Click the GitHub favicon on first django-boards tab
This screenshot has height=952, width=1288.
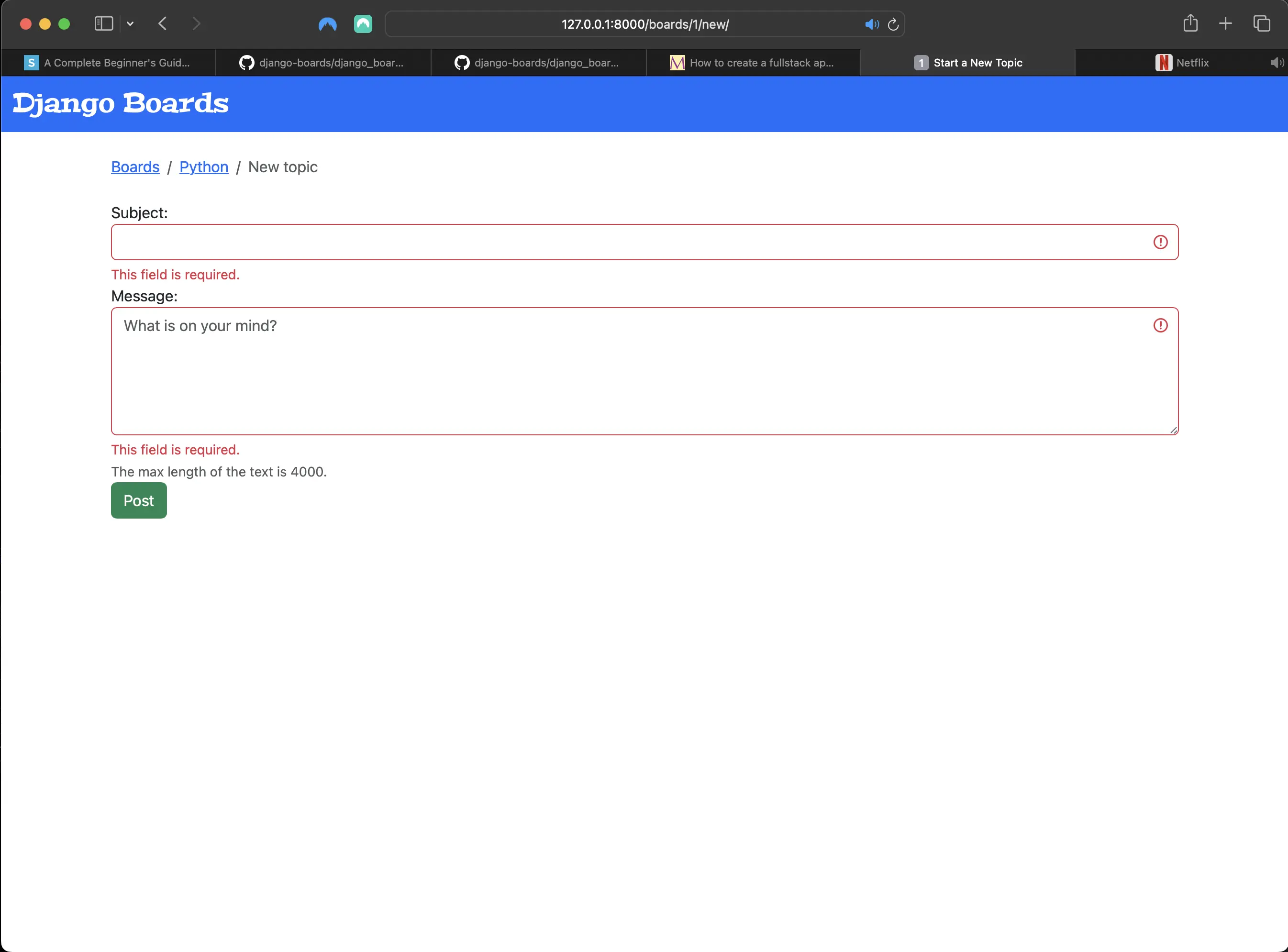pyautogui.click(x=247, y=63)
